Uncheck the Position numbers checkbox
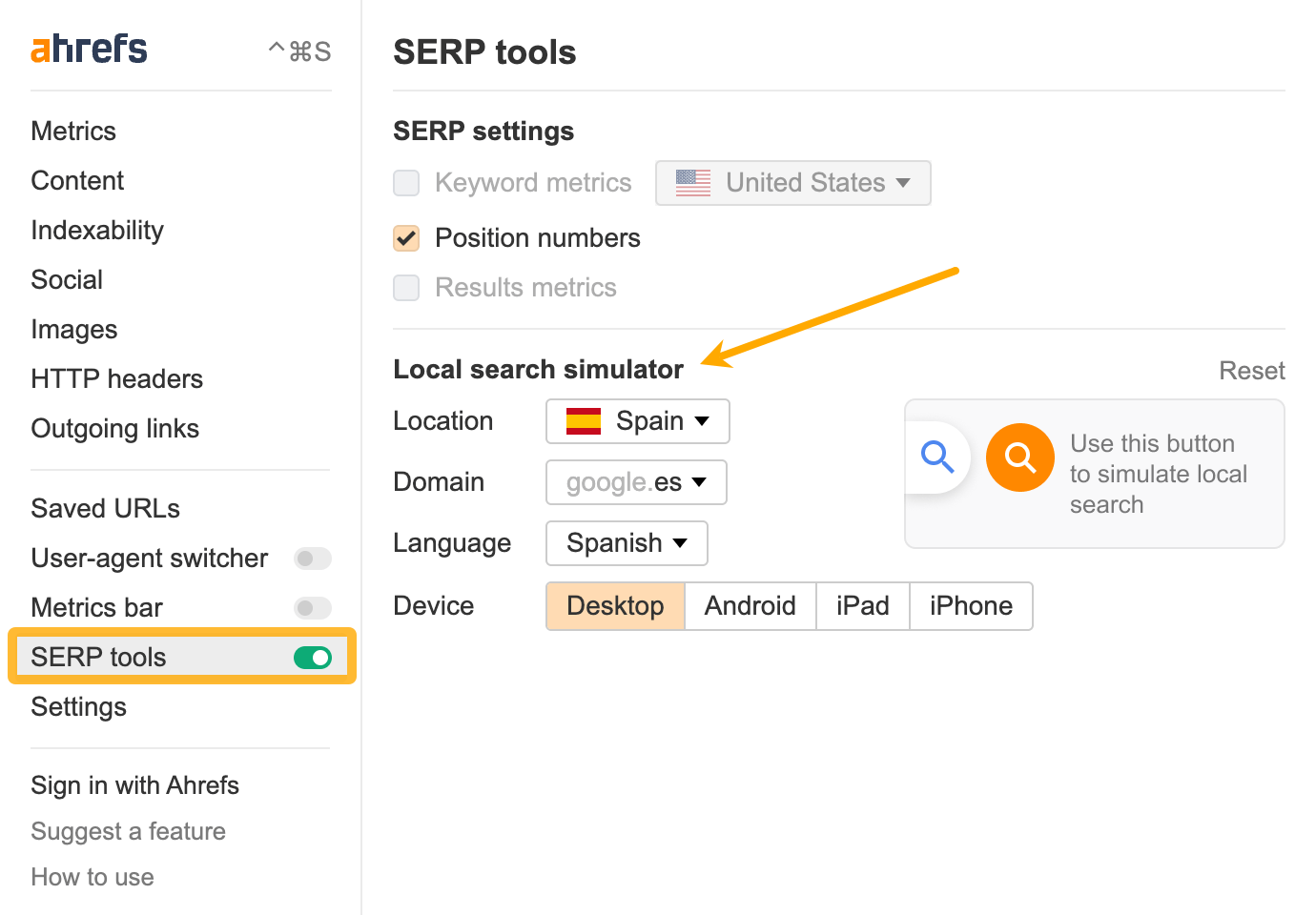The height and width of the screenshot is (915, 1316). [406, 238]
